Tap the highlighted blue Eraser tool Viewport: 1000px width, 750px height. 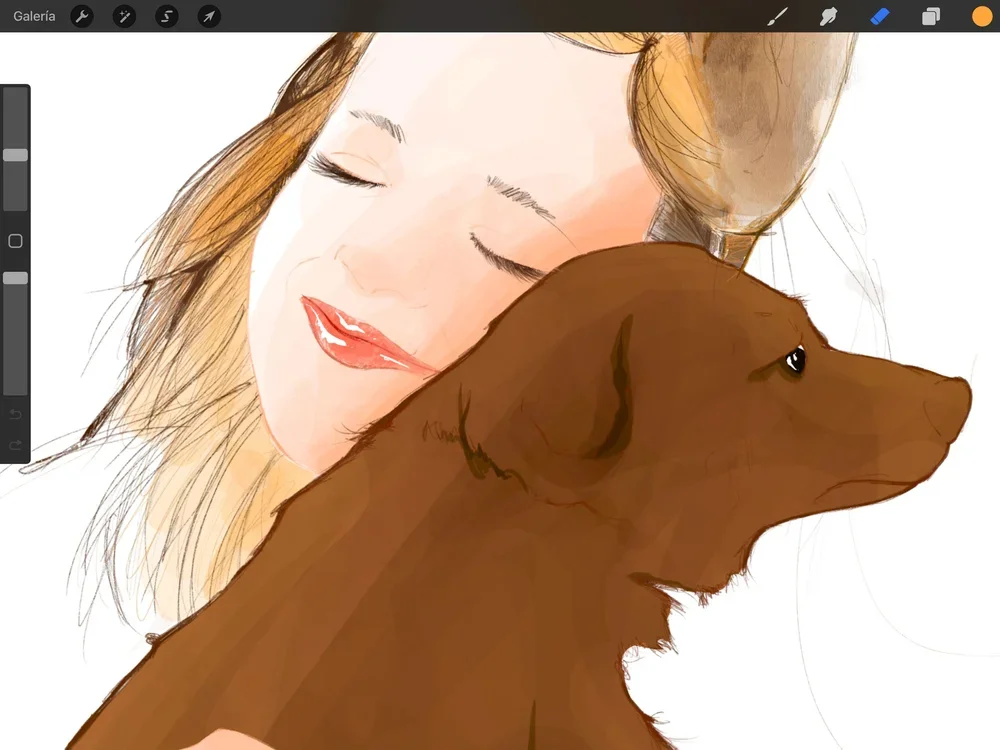(880, 15)
